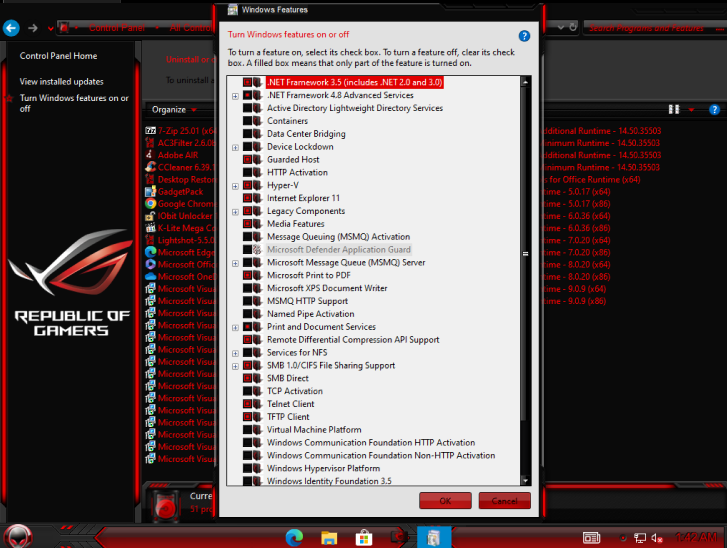727x548 pixels.
Task: Open the View installed updates link
Action: pyautogui.click(x=61, y=82)
